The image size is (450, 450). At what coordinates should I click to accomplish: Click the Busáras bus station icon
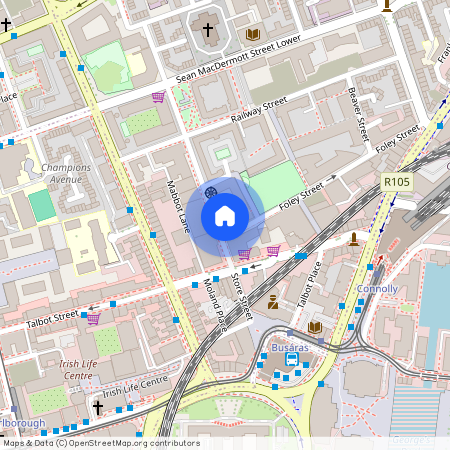pos(292,359)
